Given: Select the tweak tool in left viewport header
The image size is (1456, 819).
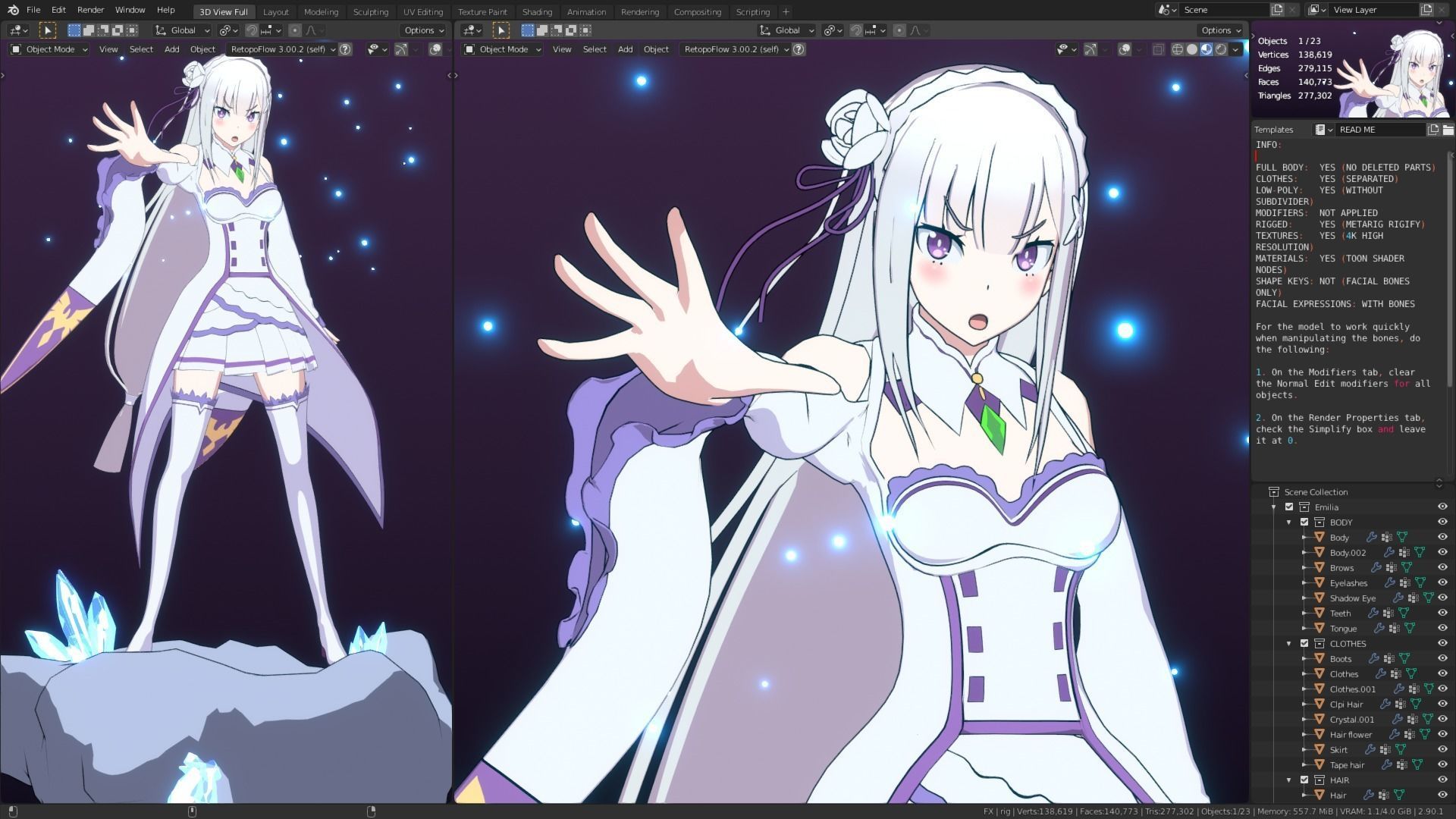Looking at the screenshot, I should click(x=47, y=30).
